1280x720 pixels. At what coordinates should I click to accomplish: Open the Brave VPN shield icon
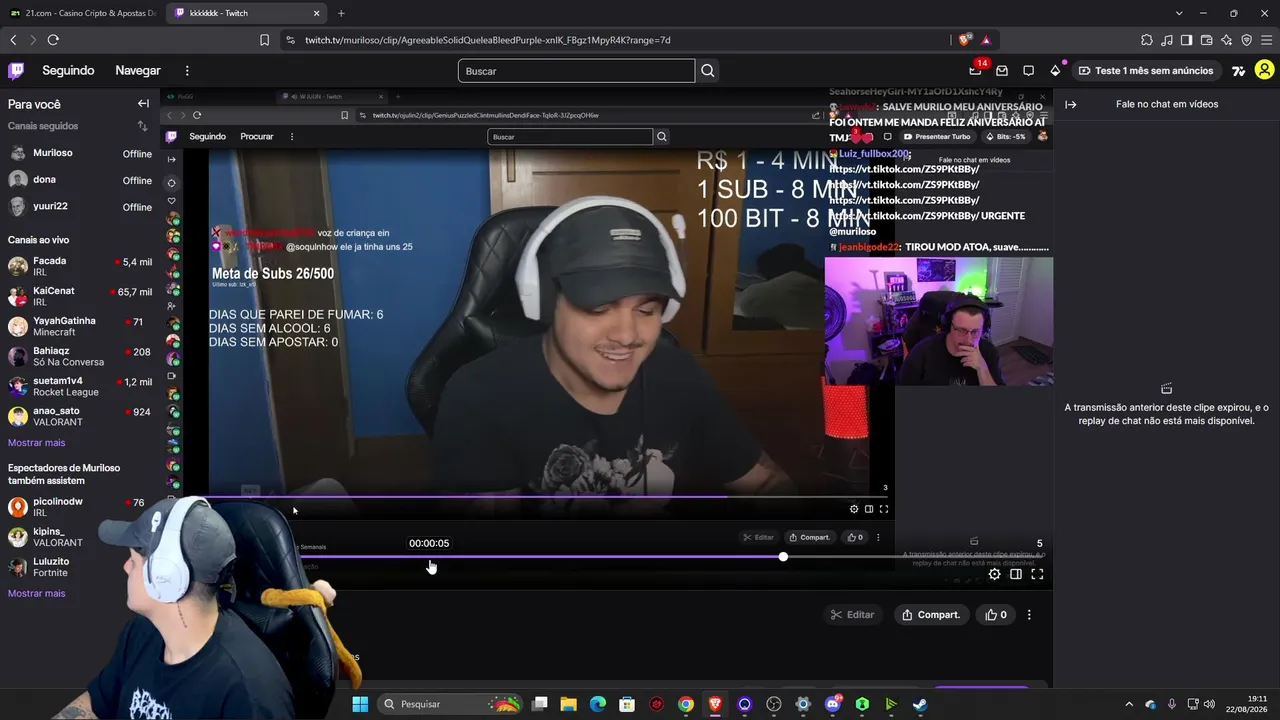1247,40
